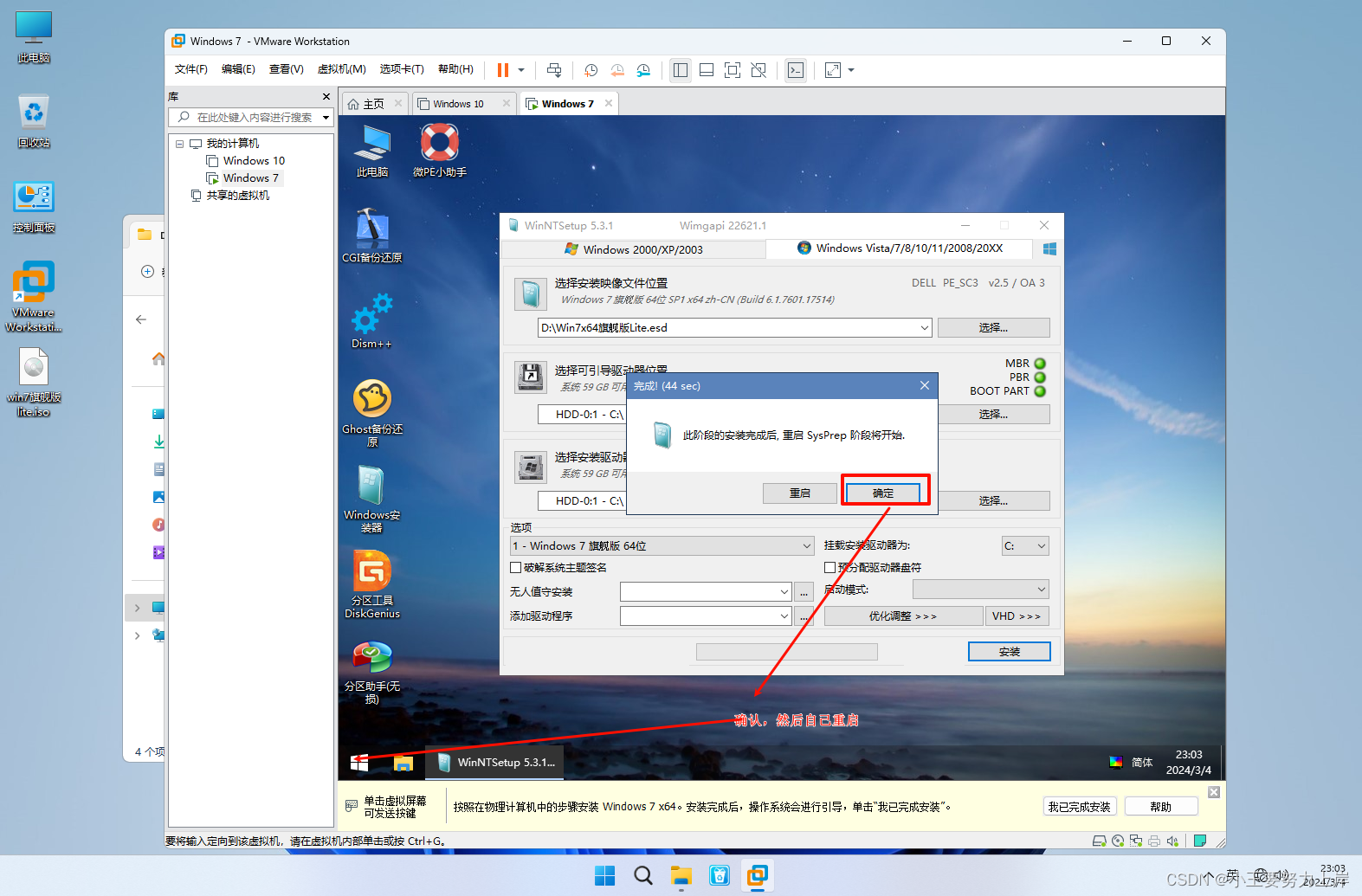The height and width of the screenshot is (896, 1362).
Task: Enable 破解系统主题签名 checkbox
Action: [x=516, y=568]
